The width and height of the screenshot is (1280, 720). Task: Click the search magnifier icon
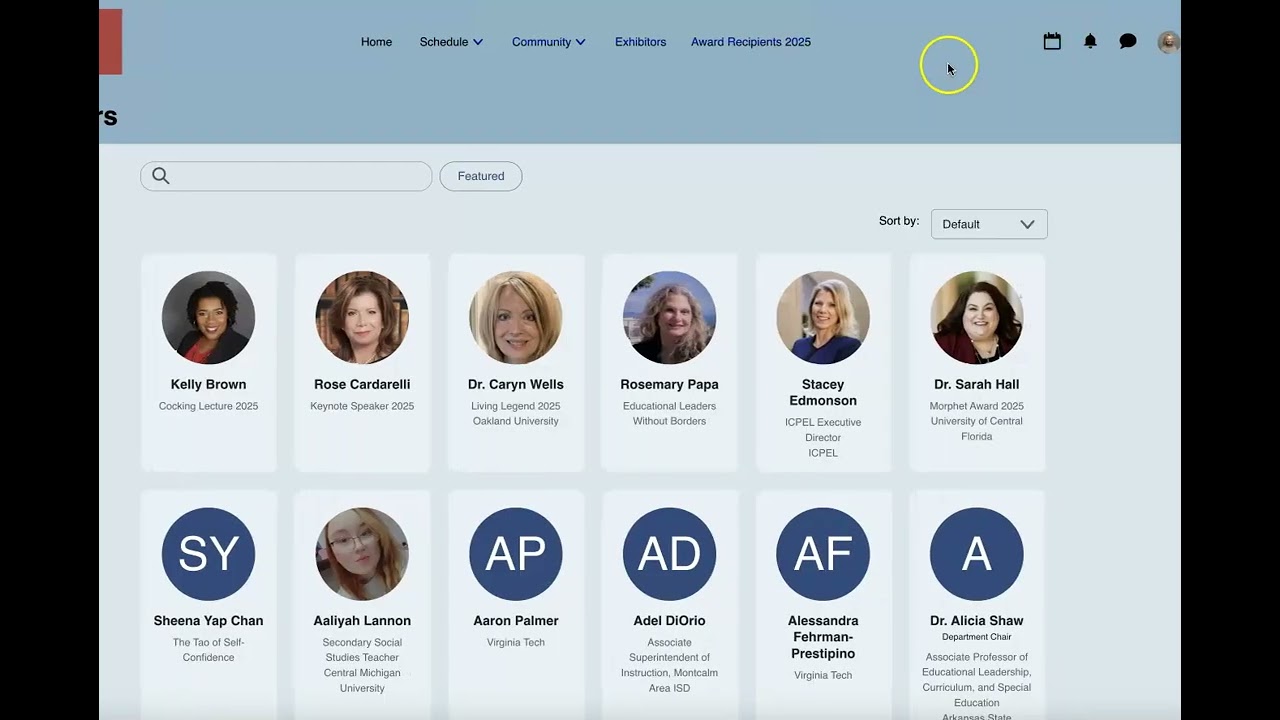(161, 176)
